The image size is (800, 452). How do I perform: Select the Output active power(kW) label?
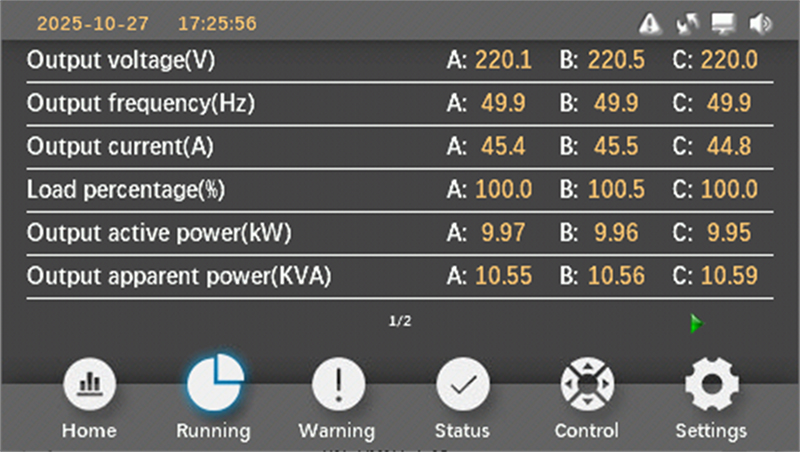pos(159,233)
